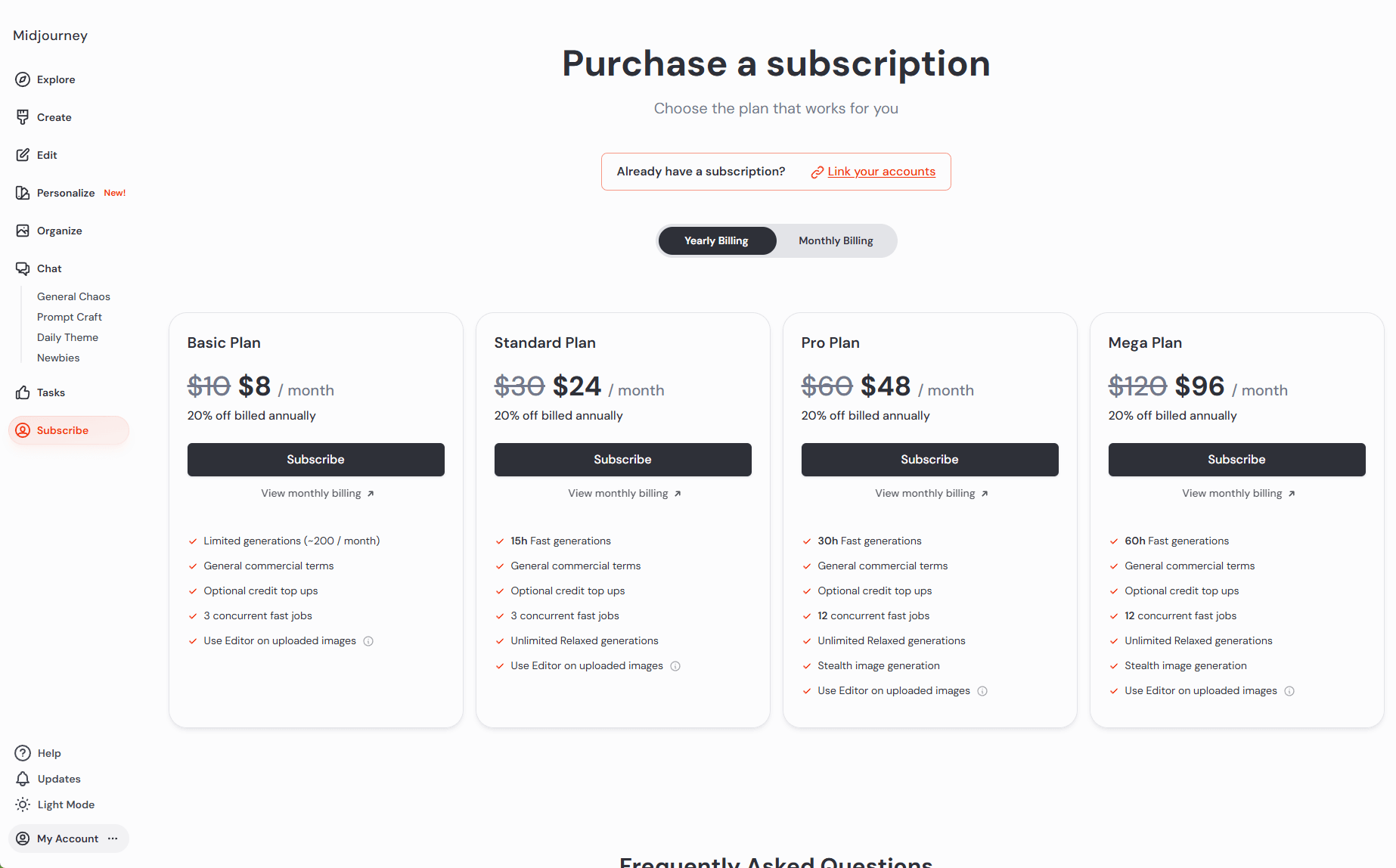Open the Help question mark icon
The width and height of the screenshot is (1396, 868).
click(23, 753)
